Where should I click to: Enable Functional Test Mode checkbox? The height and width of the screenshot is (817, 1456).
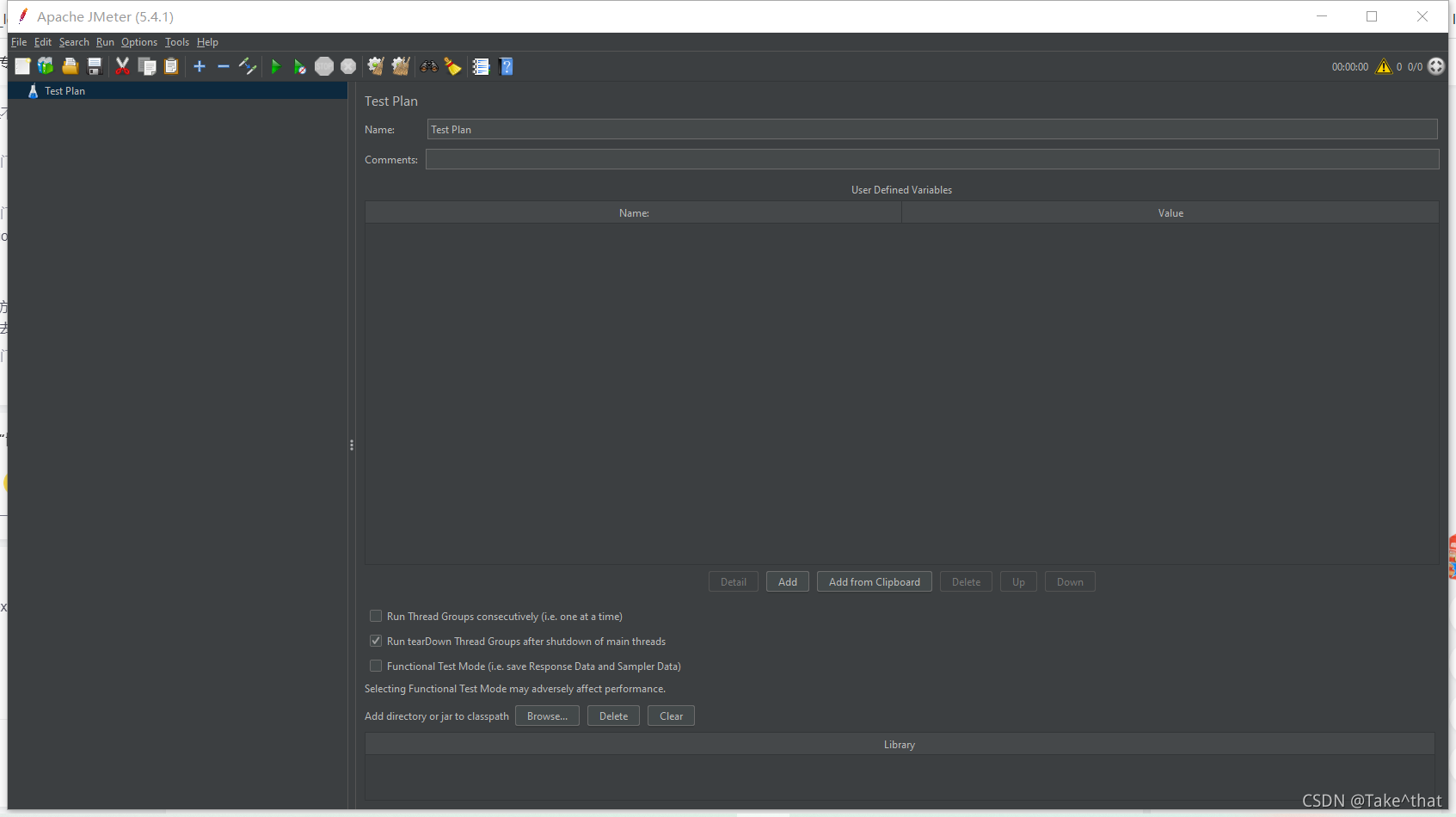[x=376, y=666]
